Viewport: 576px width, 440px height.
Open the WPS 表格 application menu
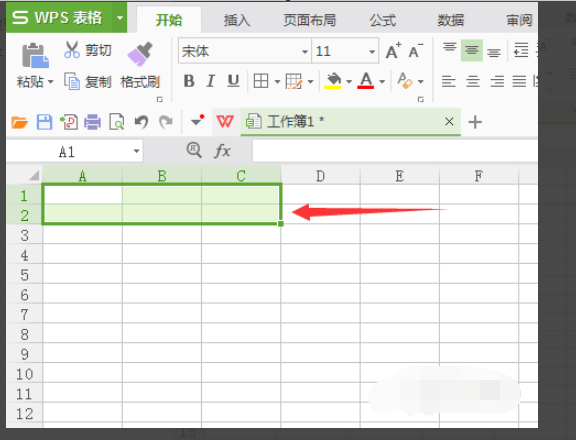point(58,18)
